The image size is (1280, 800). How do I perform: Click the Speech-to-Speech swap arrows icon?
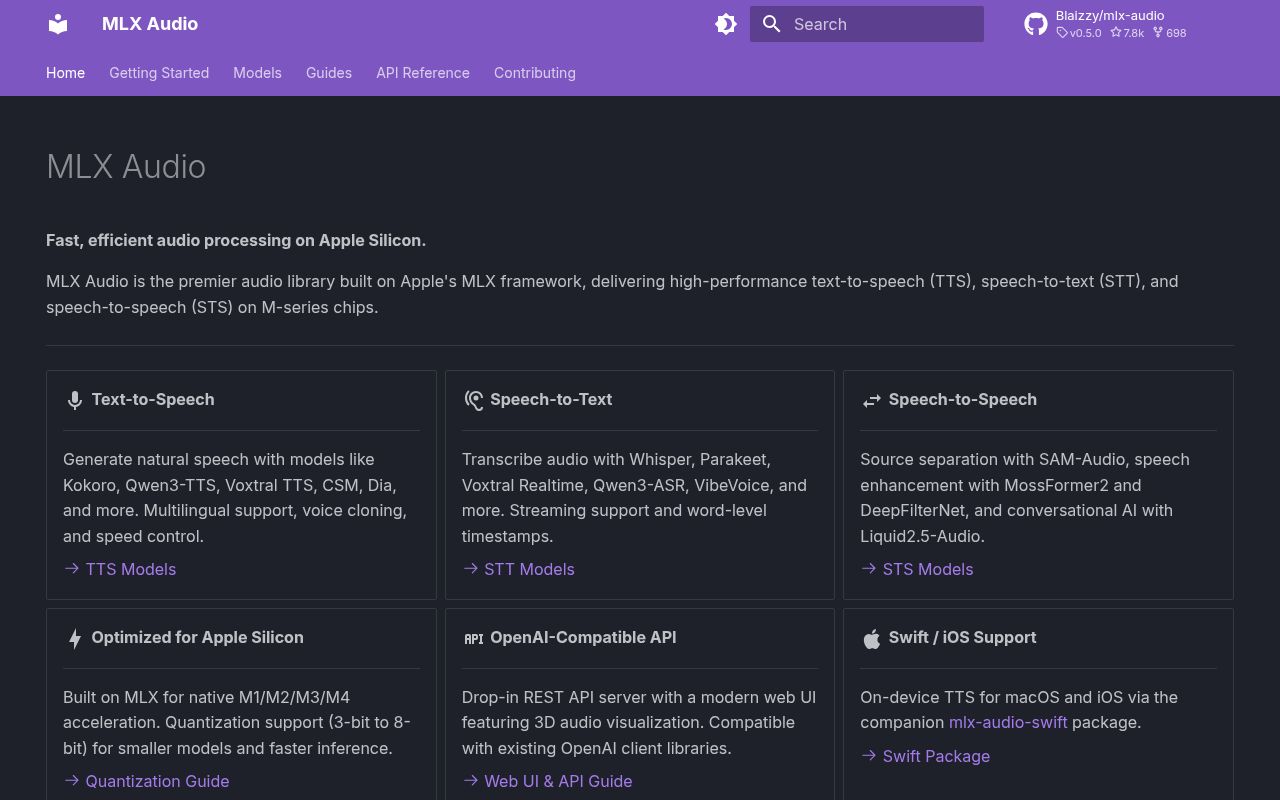coord(872,400)
